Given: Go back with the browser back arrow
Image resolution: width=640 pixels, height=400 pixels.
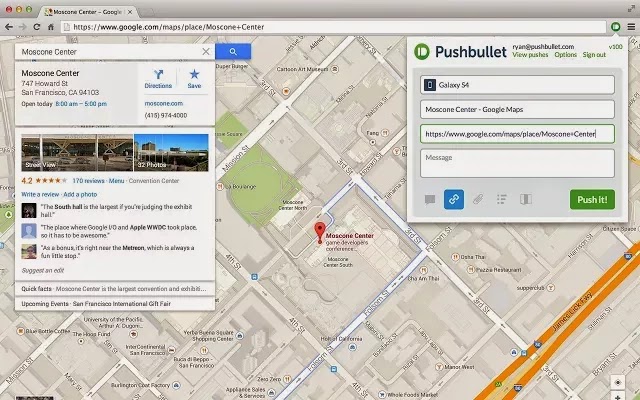Looking at the screenshot, I should [9, 27].
